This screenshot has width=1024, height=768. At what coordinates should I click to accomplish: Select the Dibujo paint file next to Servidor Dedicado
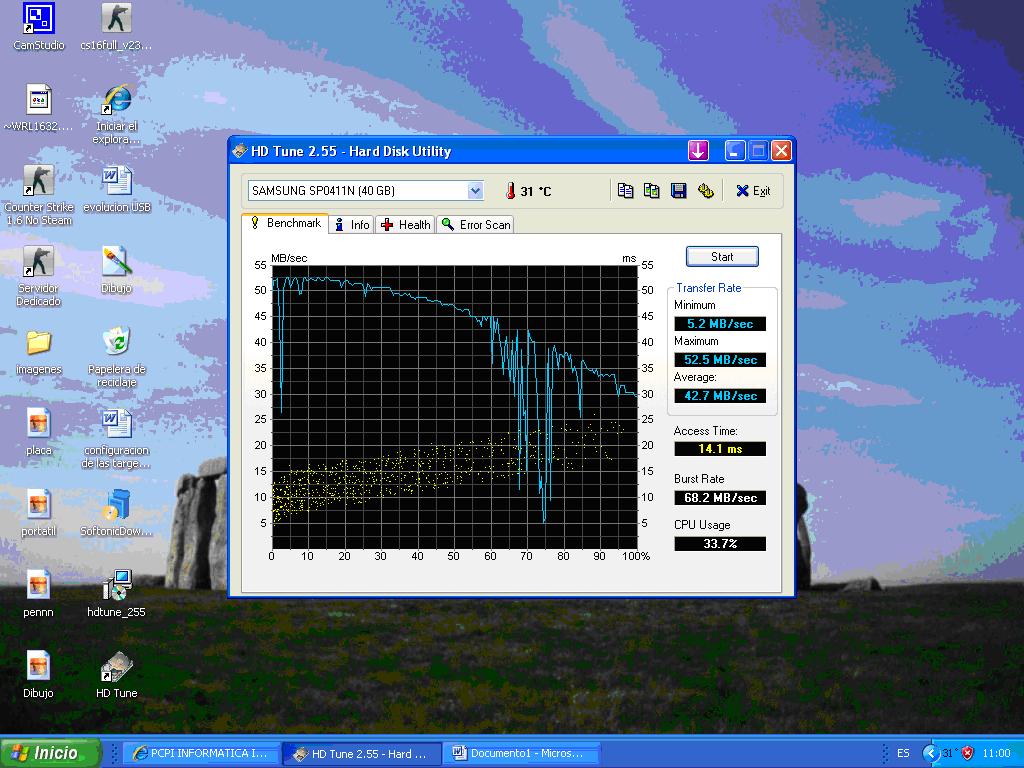[117, 270]
